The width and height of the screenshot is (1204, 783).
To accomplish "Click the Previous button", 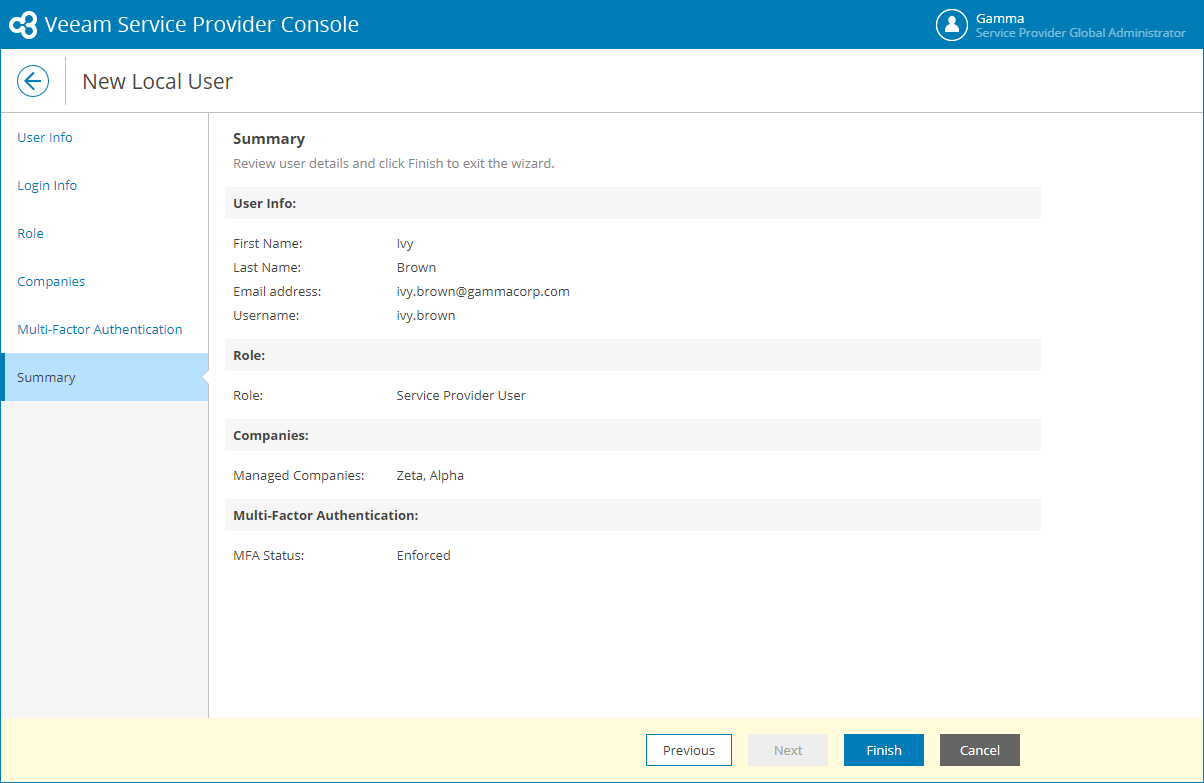I will 689,750.
